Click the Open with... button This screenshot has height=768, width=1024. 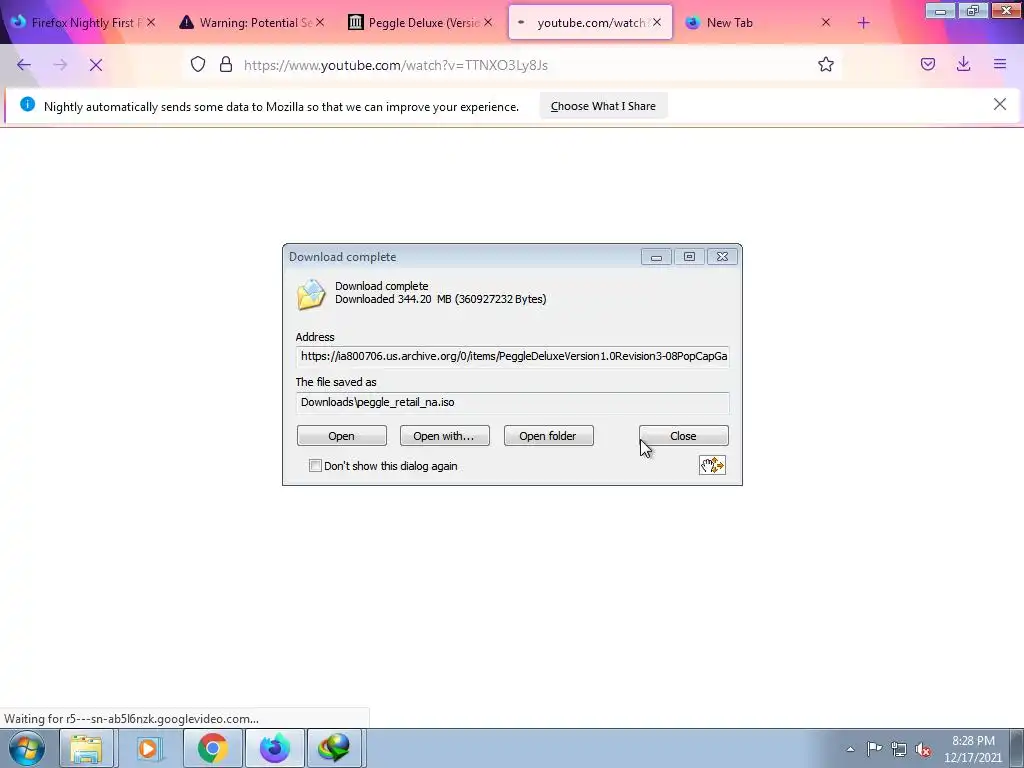point(444,436)
